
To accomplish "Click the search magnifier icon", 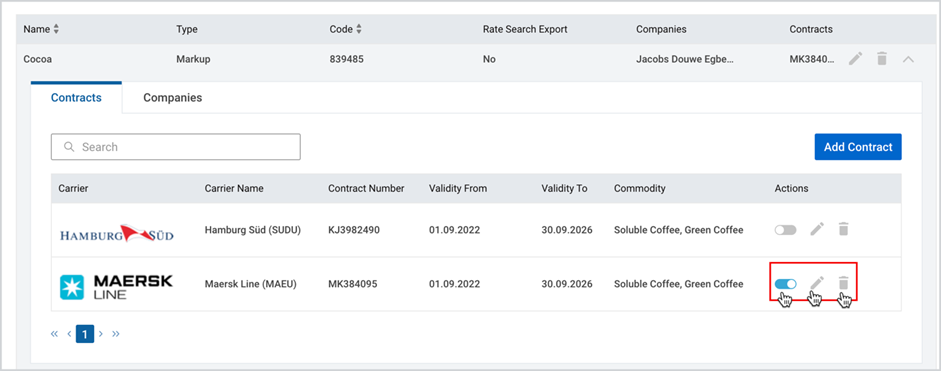I will 69,147.
